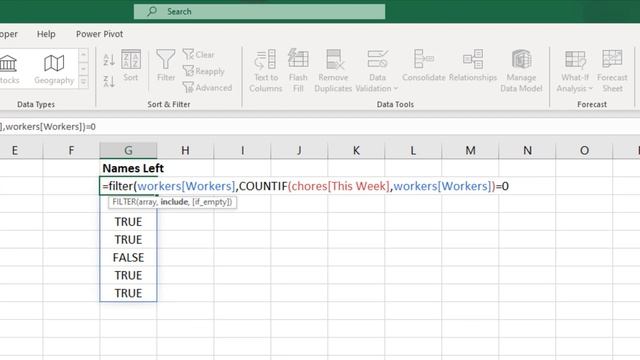Select the Stocks data type icon
This screenshot has width=640, height=360.
pos(8,69)
